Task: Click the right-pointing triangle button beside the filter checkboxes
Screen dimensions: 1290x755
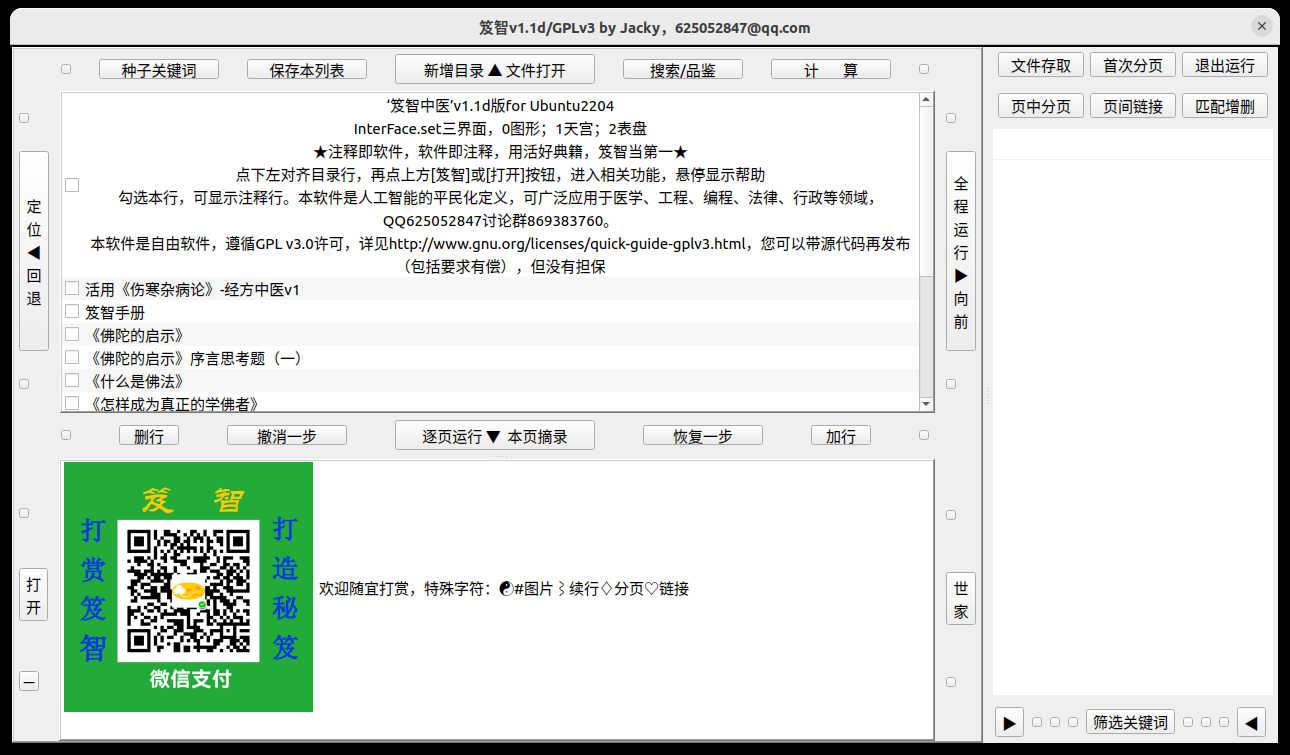Action: (x=1009, y=721)
